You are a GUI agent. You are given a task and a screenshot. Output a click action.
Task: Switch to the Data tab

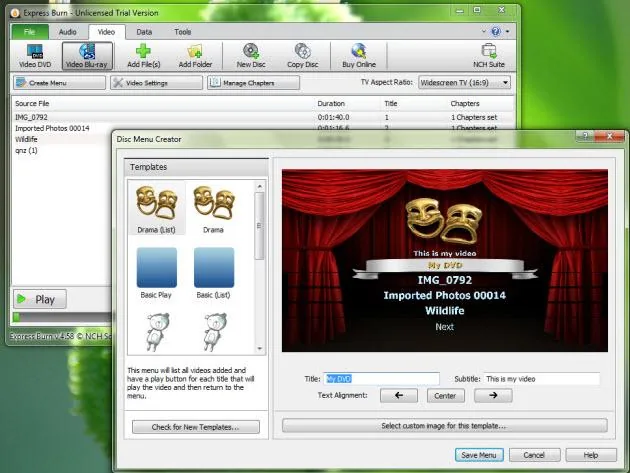(x=144, y=31)
